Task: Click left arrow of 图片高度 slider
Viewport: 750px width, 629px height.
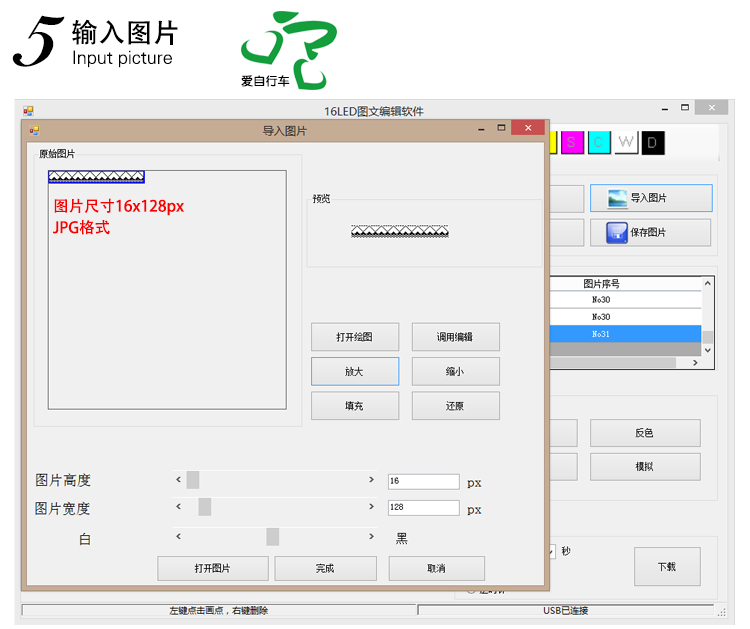Action: (178, 479)
